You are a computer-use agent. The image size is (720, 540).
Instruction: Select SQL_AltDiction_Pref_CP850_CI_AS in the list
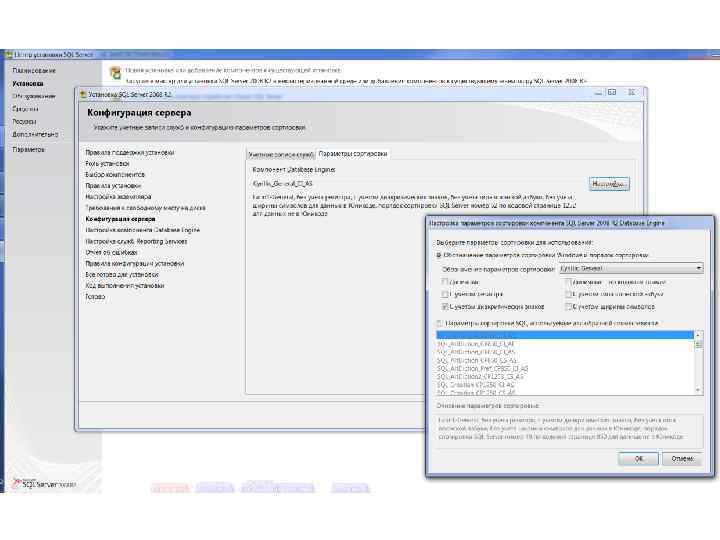(x=483, y=369)
